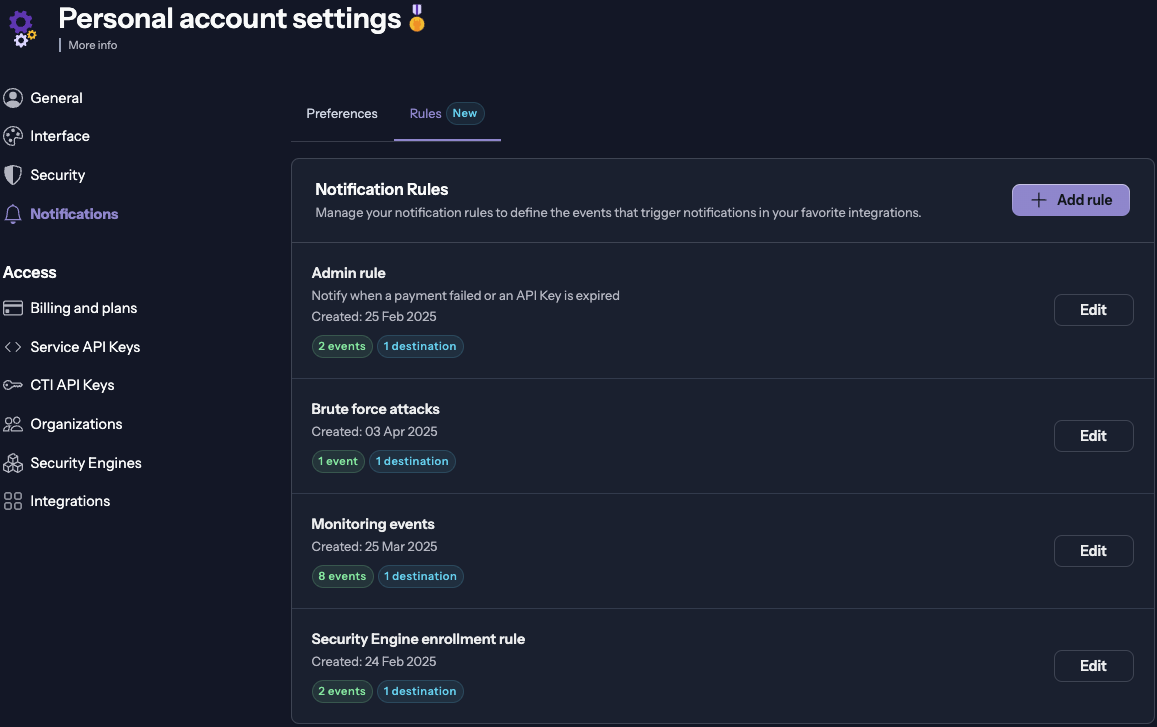The width and height of the screenshot is (1157, 727).
Task: Edit the Monitoring events rule
Action: click(1093, 551)
